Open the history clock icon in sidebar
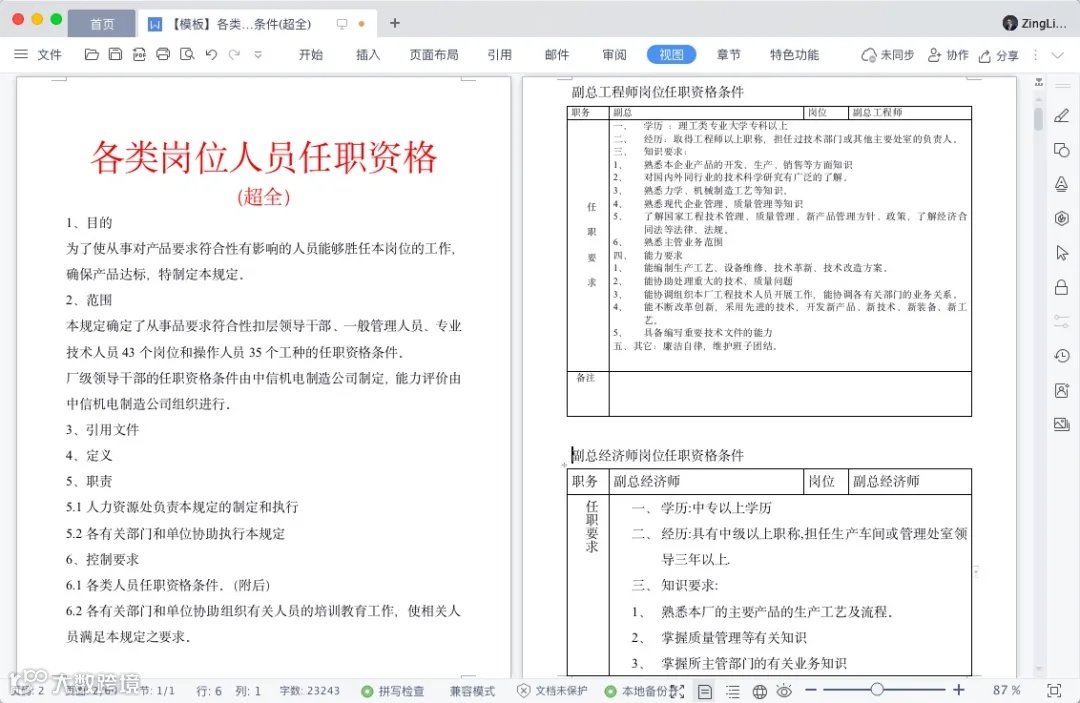The width and height of the screenshot is (1080, 703). click(x=1061, y=355)
